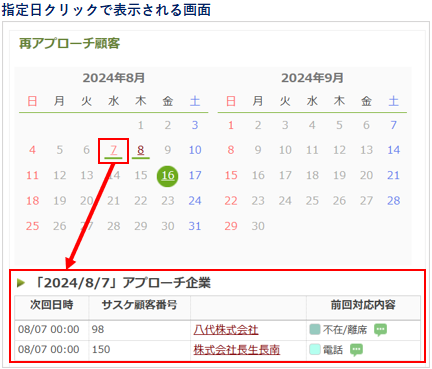This screenshot has height=369, width=432.
Task: Collapse the 「2024/8/7」アプローチ企業 triangle
Action: coord(21,283)
